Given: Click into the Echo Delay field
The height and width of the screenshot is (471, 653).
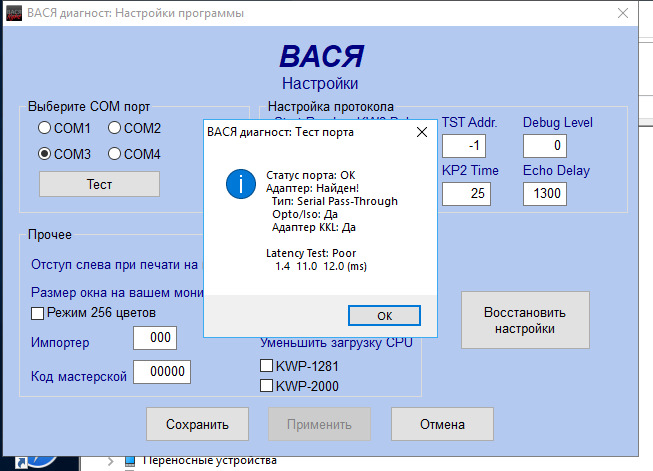Looking at the screenshot, I should pyautogui.click(x=545, y=194).
